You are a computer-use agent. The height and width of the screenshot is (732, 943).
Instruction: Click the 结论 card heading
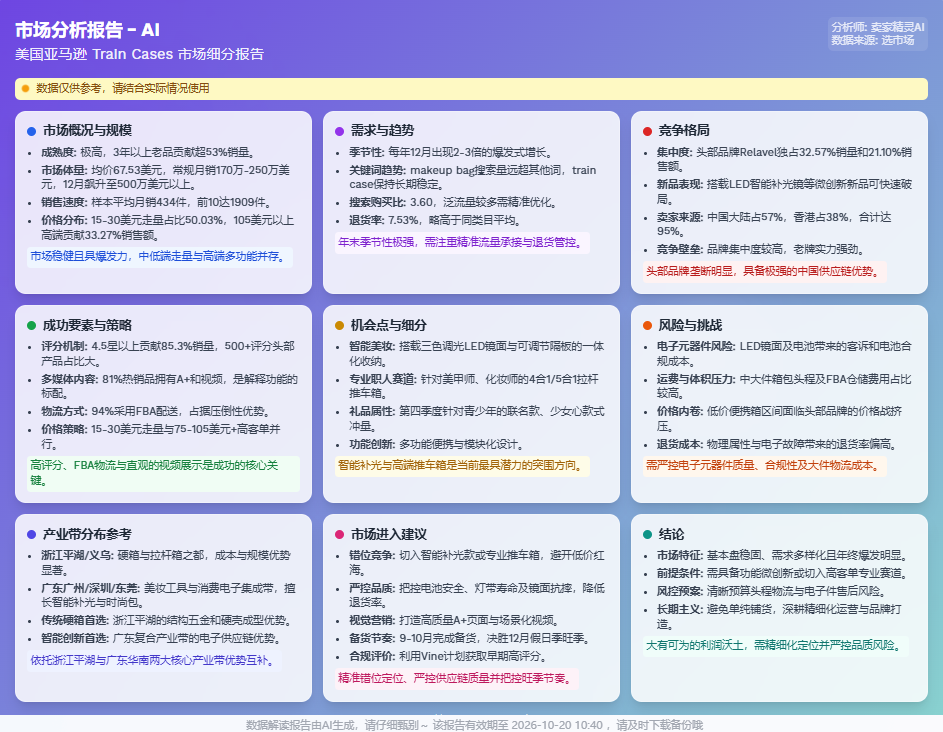671,534
